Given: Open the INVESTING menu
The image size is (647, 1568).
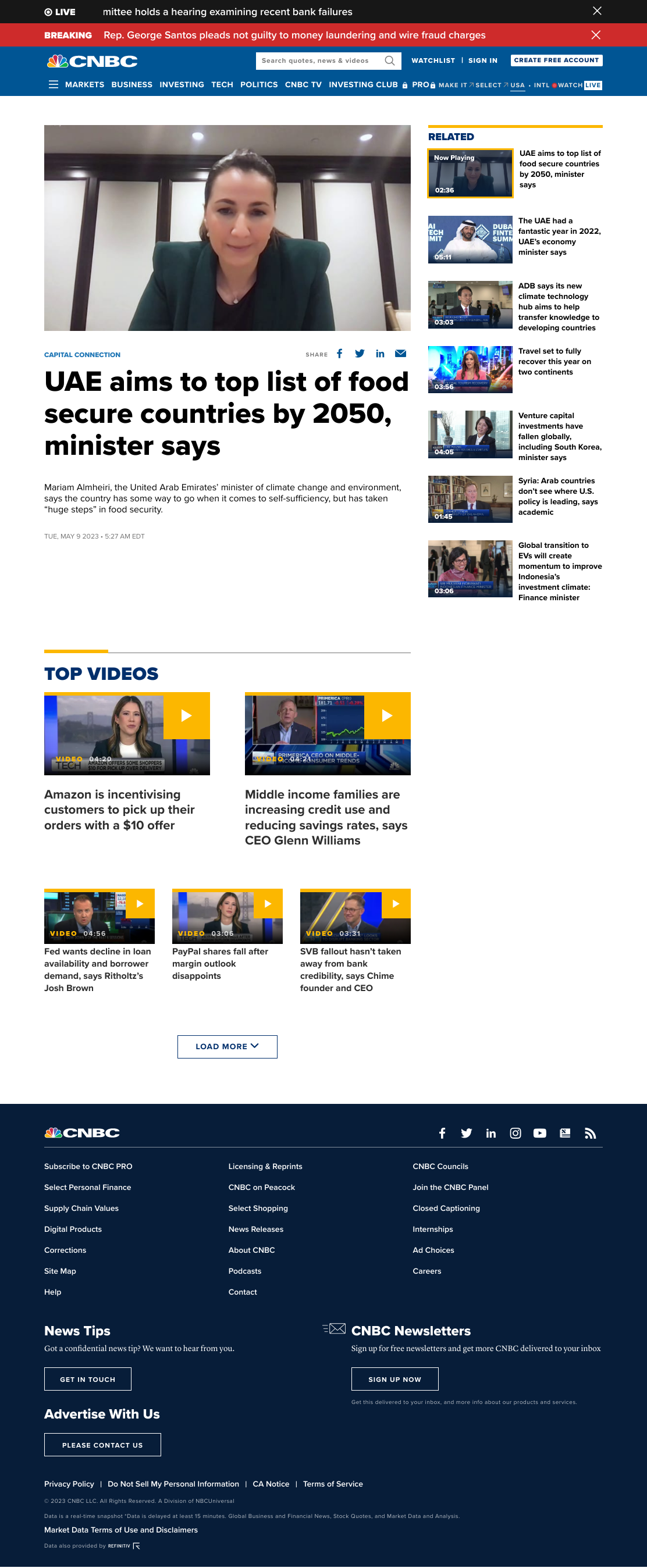Looking at the screenshot, I should click(x=182, y=84).
